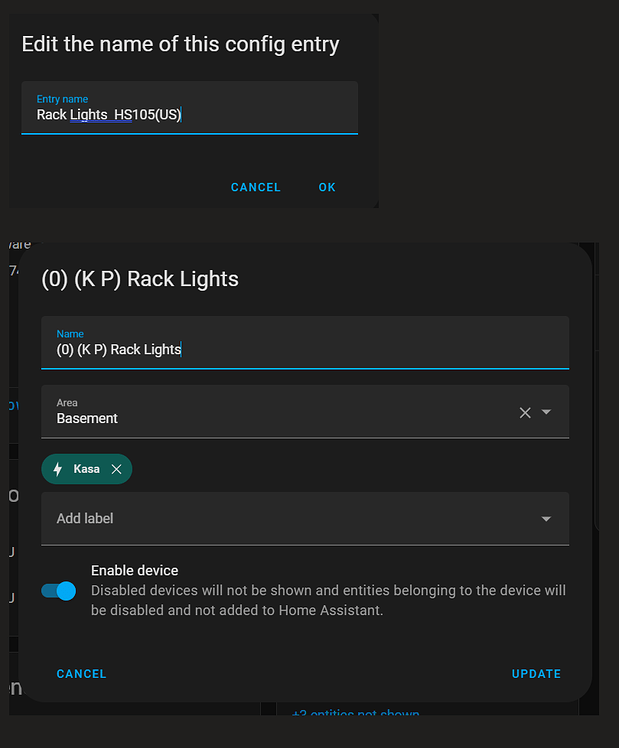Click the disabled devices description text
The image size is (619, 748).
pyautogui.click(x=328, y=600)
